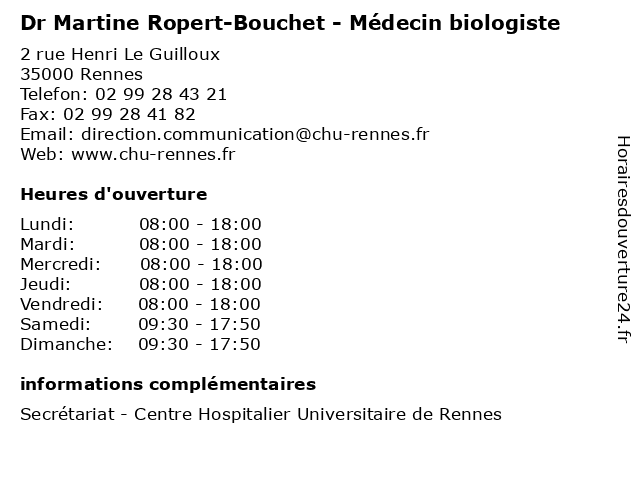Select the Samedi opening hours row
This screenshot has width=640, height=480.
140,324
